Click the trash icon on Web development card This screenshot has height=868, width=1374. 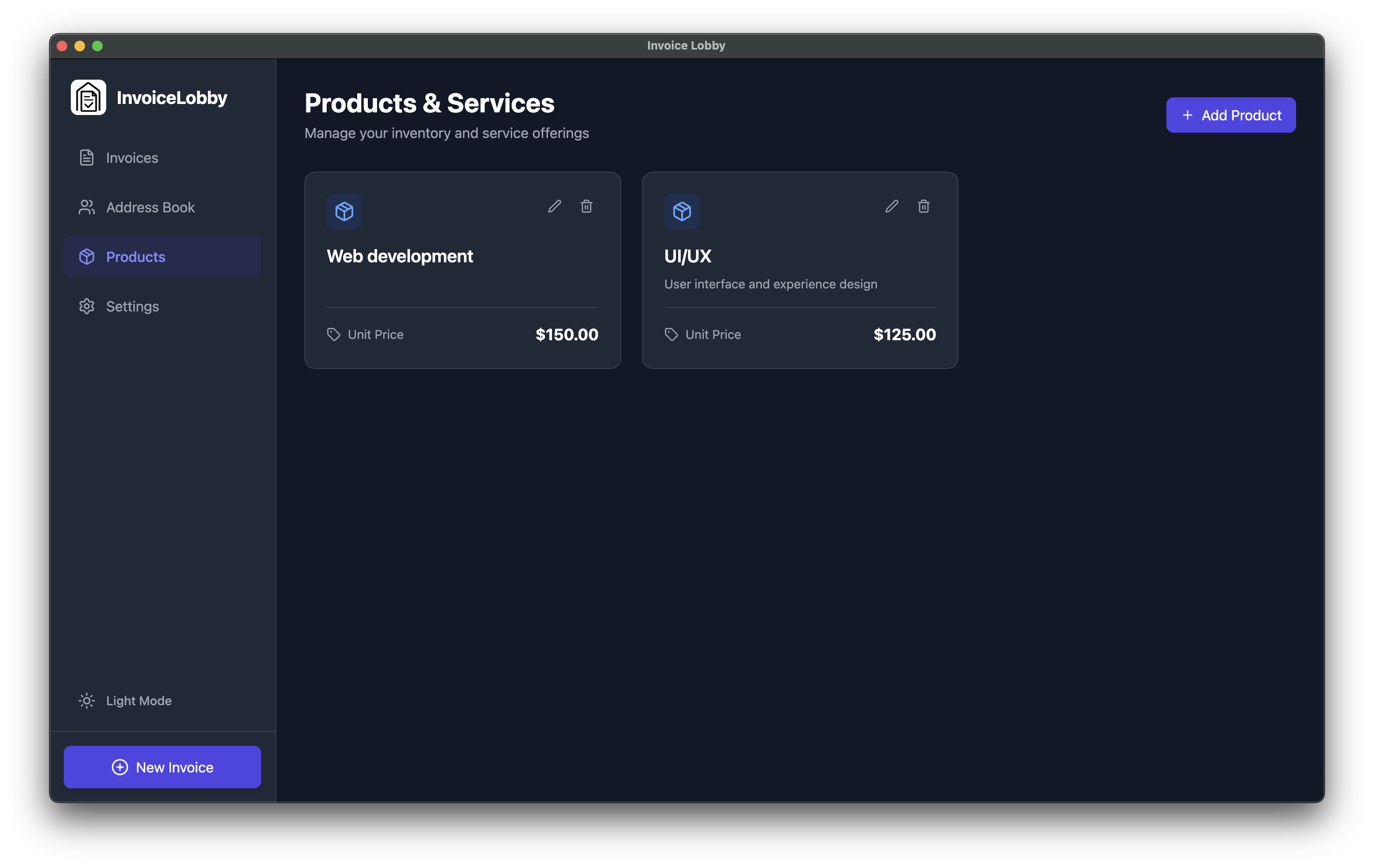[587, 207]
